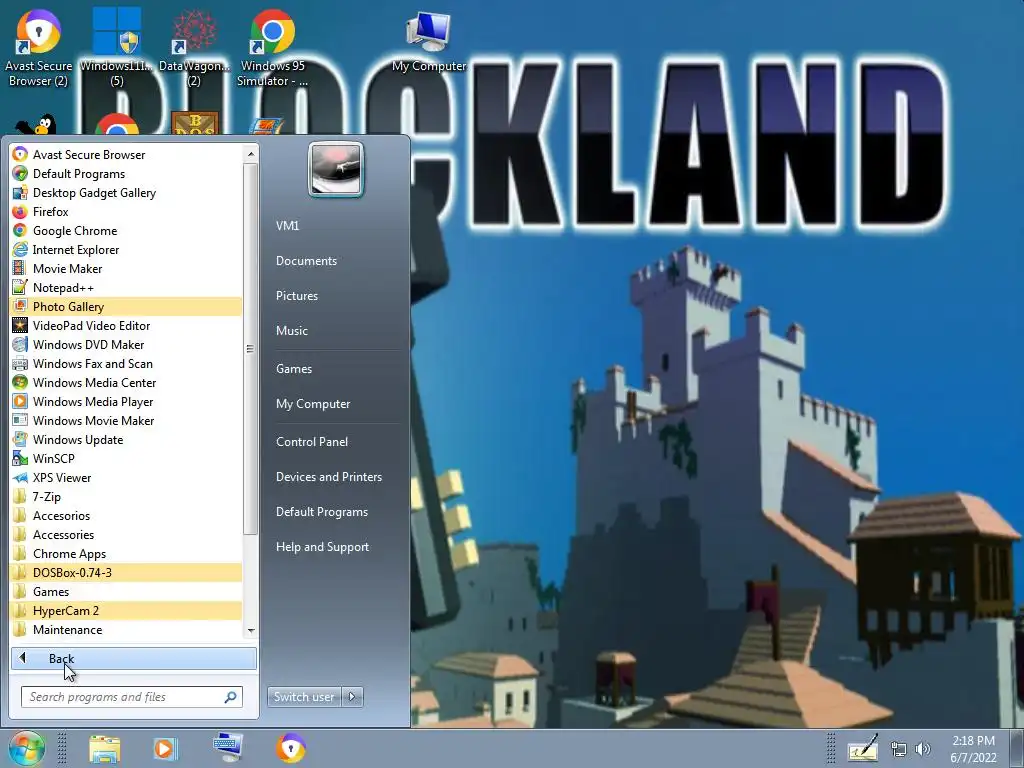Screen dimensions: 1024x768
Task: Click the taskbar clock showing 2:18 PM
Action: coord(973,749)
